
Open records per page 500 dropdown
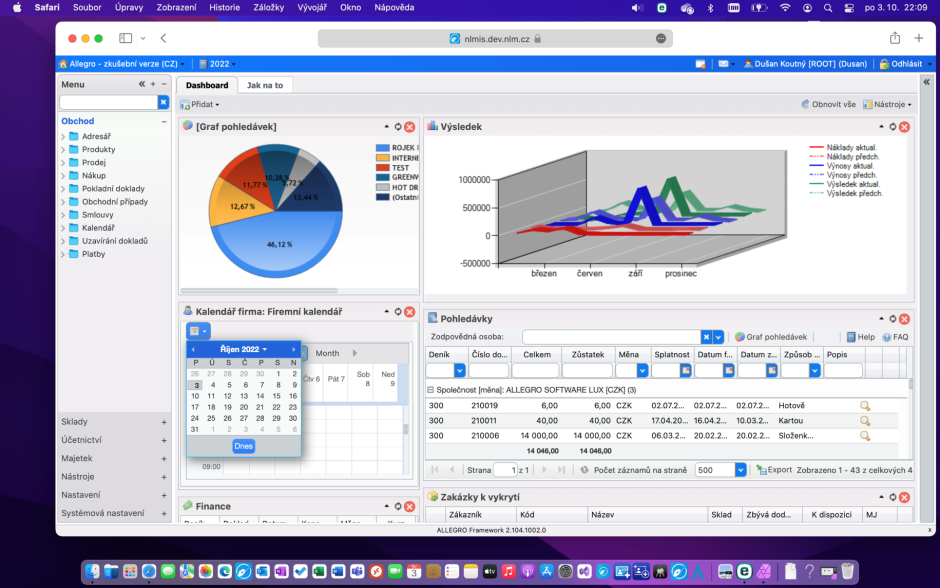point(740,470)
